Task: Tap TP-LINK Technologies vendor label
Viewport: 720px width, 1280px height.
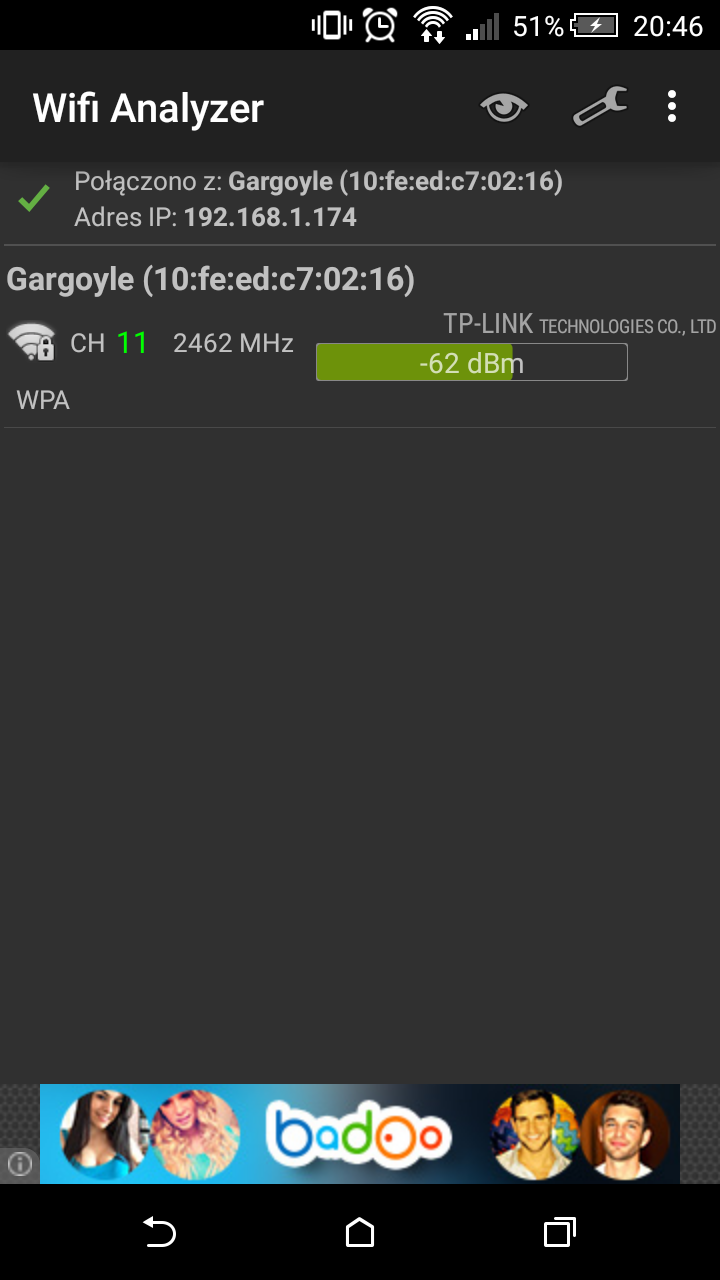Action: tap(580, 324)
